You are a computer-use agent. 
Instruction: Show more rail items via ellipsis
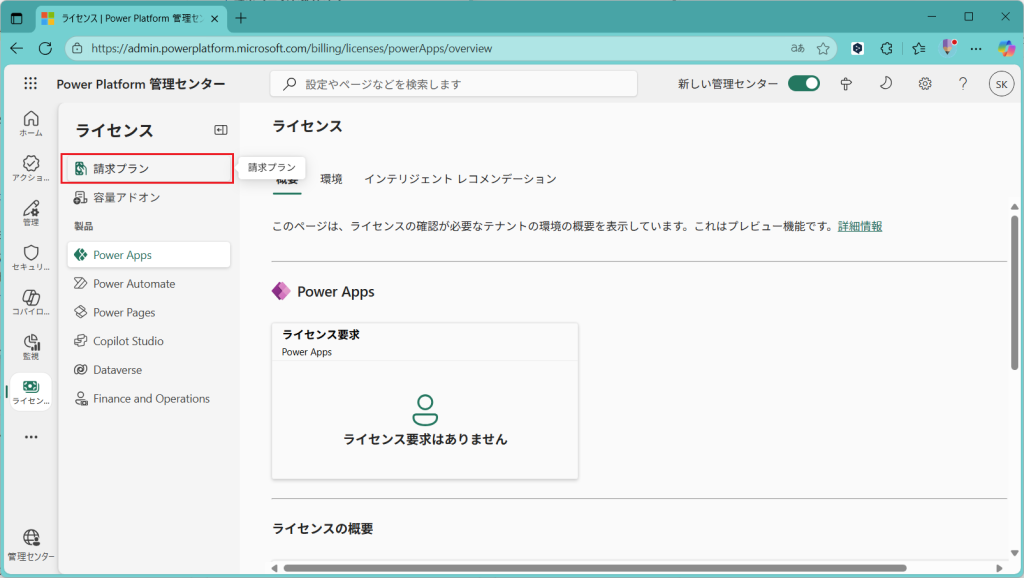click(31, 437)
